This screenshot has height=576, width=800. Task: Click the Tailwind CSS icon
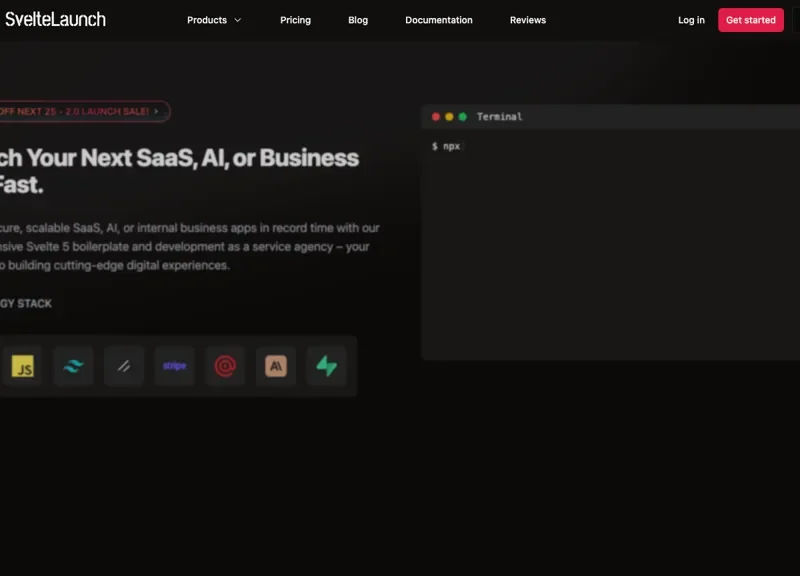73,366
